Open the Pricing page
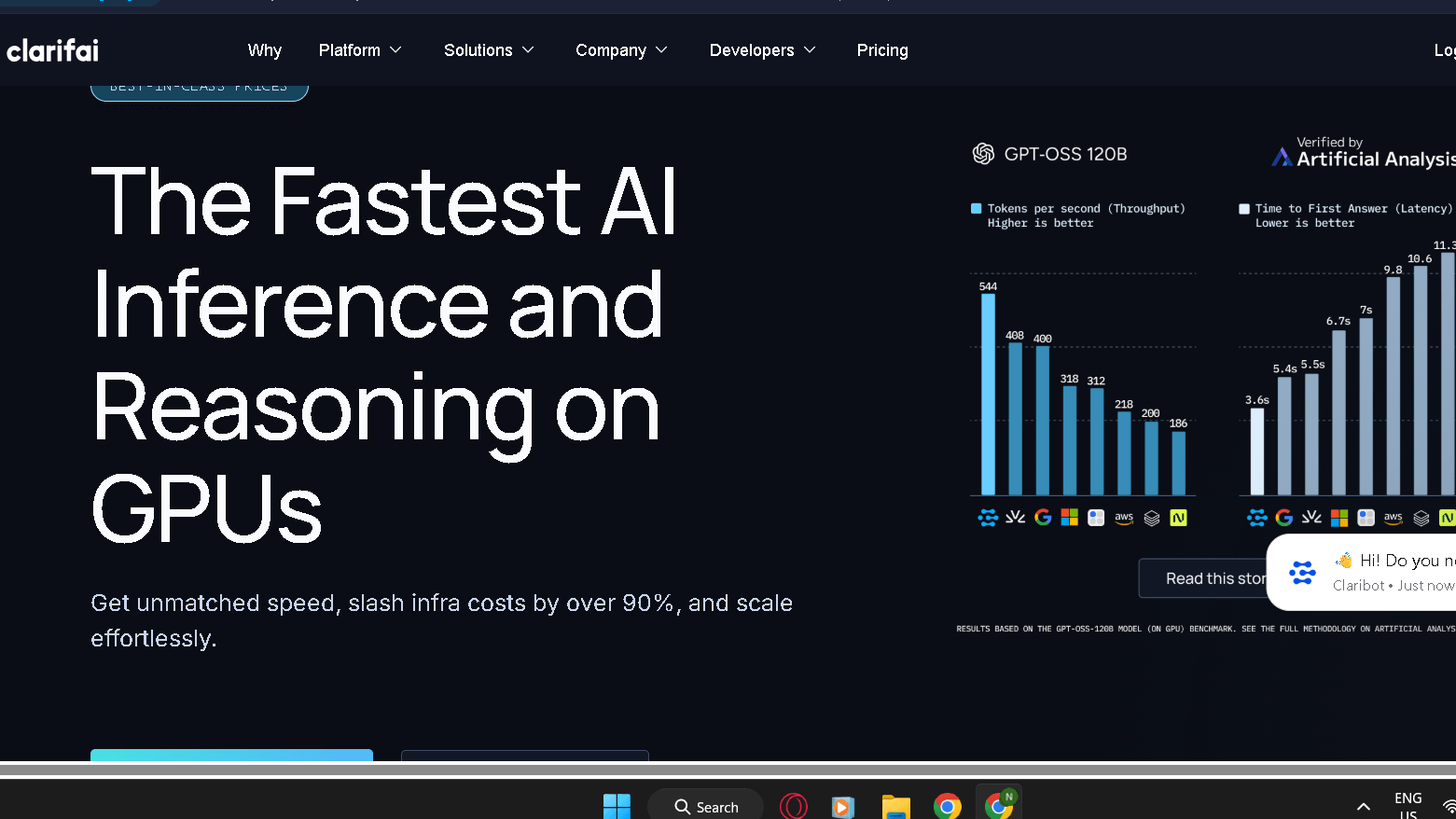This screenshot has height=819, width=1456. [882, 50]
